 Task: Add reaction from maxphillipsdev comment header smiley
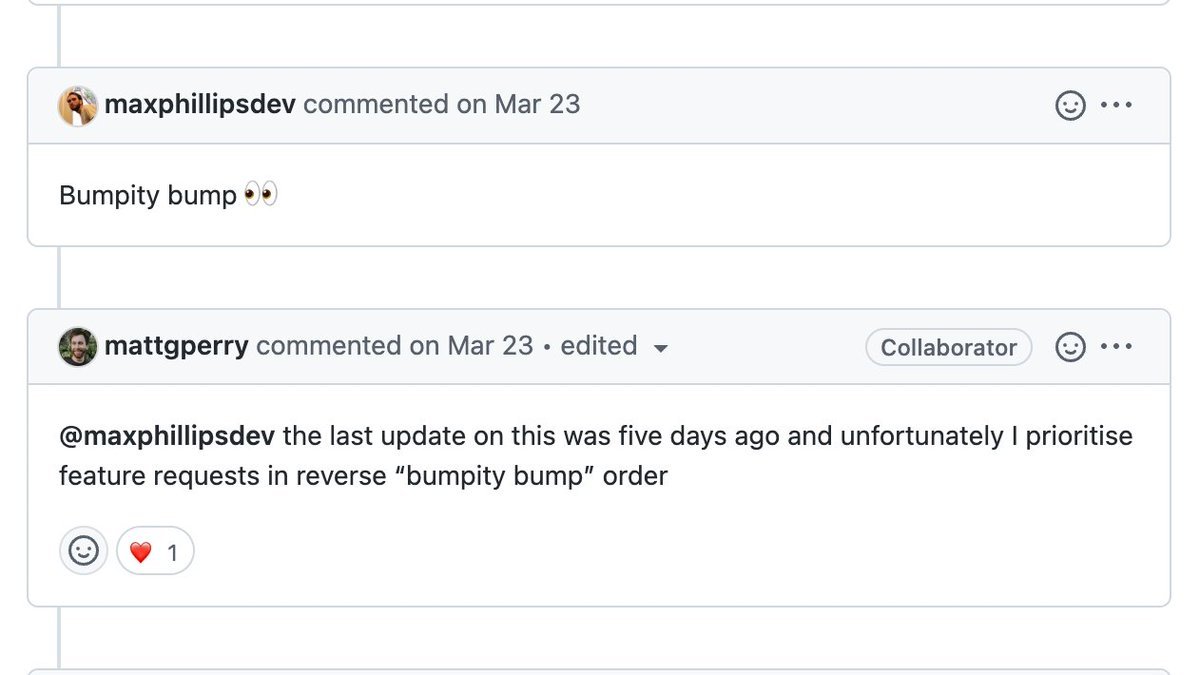click(x=1070, y=105)
